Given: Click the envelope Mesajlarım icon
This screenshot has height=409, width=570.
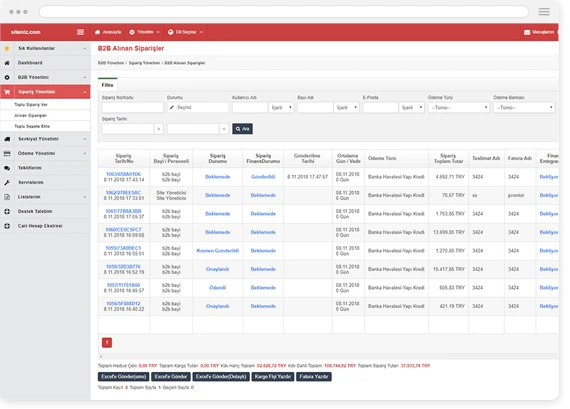Looking at the screenshot, I should click(527, 32).
